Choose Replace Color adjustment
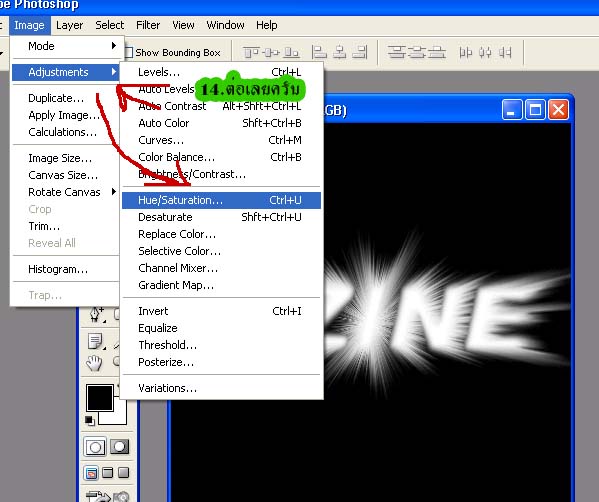The image size is (599, 502). pyautogui.click(x=221, y=234)
